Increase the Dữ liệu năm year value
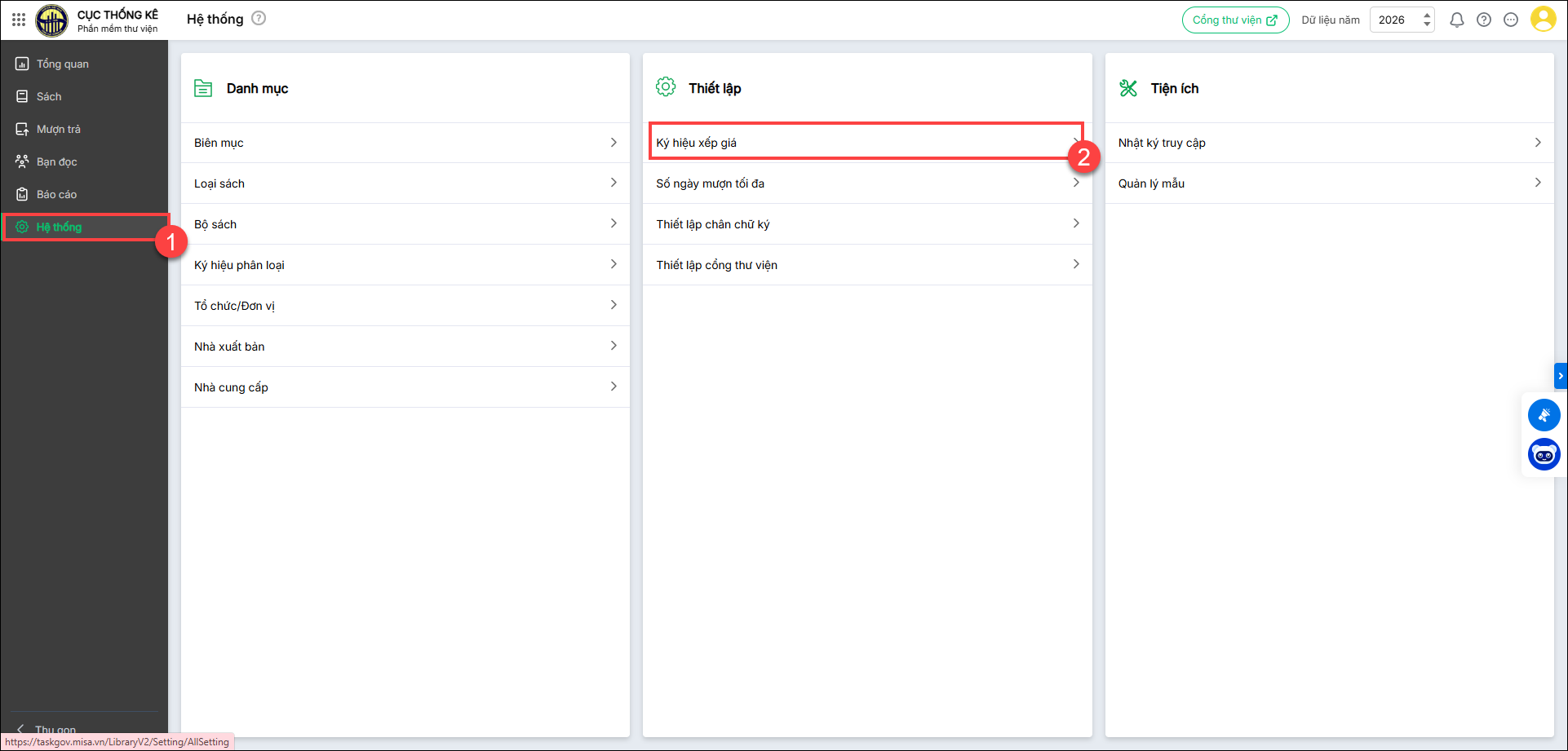 [x=1427, y=15]
